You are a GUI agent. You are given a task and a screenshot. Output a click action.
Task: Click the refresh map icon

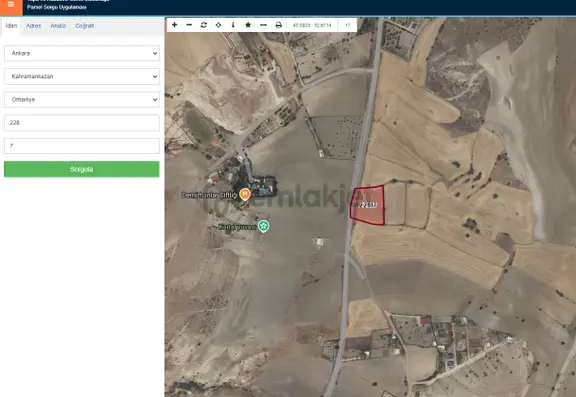click(x=204, y=25)
